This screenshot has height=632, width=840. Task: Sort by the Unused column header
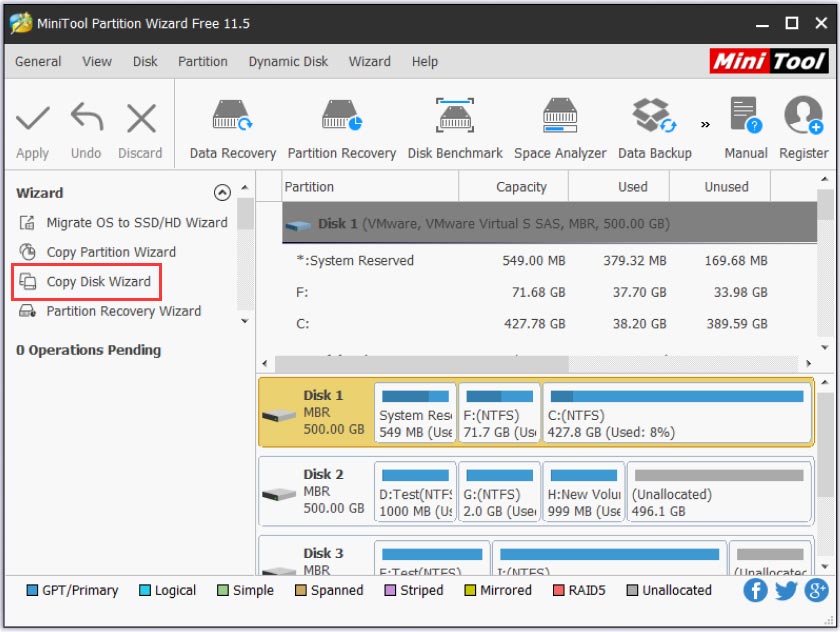pos(720,186)
